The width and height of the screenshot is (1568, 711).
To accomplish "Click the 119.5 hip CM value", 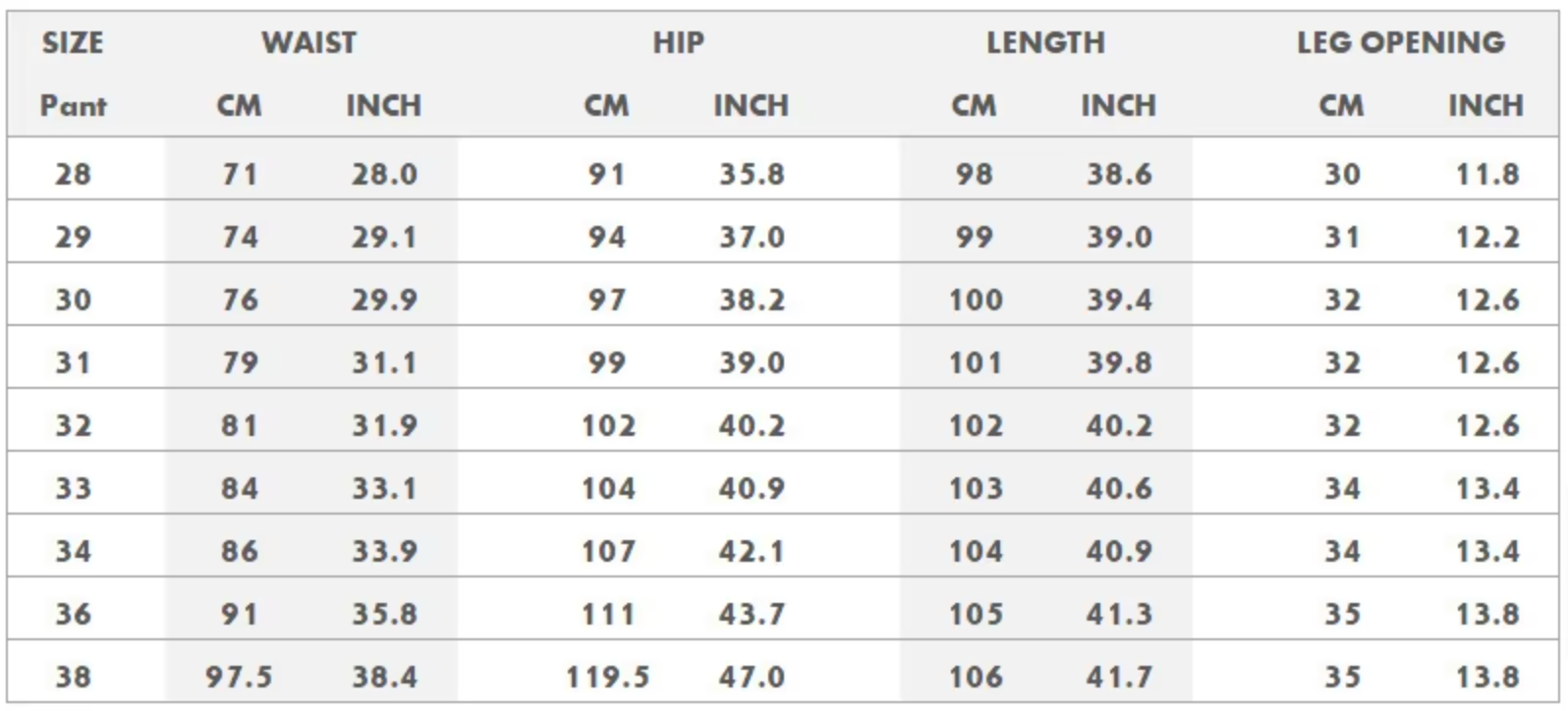I will click(x=607, y=677).
